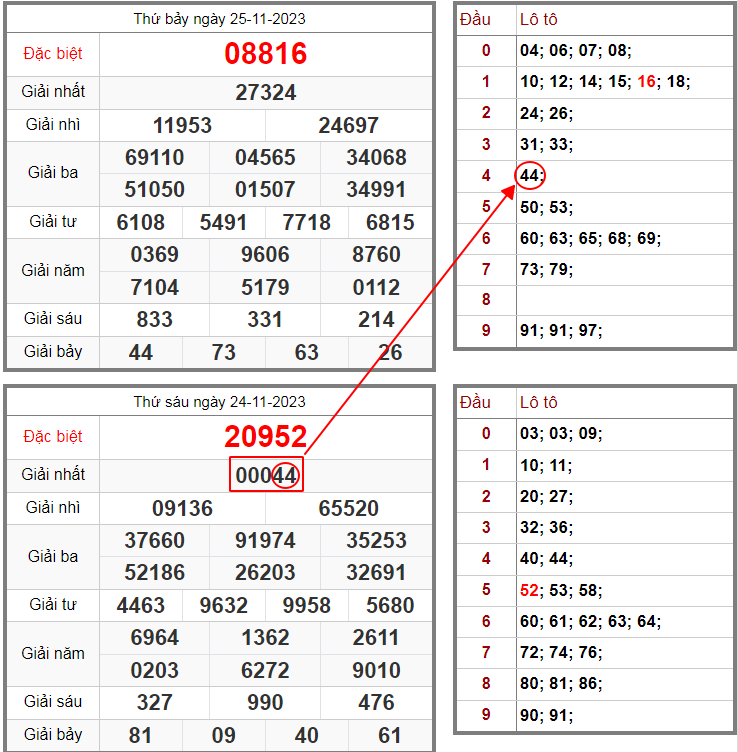
Task: Click the header Thứ bảy ngày 25-11-2023
Action: [x=219, y=19]
